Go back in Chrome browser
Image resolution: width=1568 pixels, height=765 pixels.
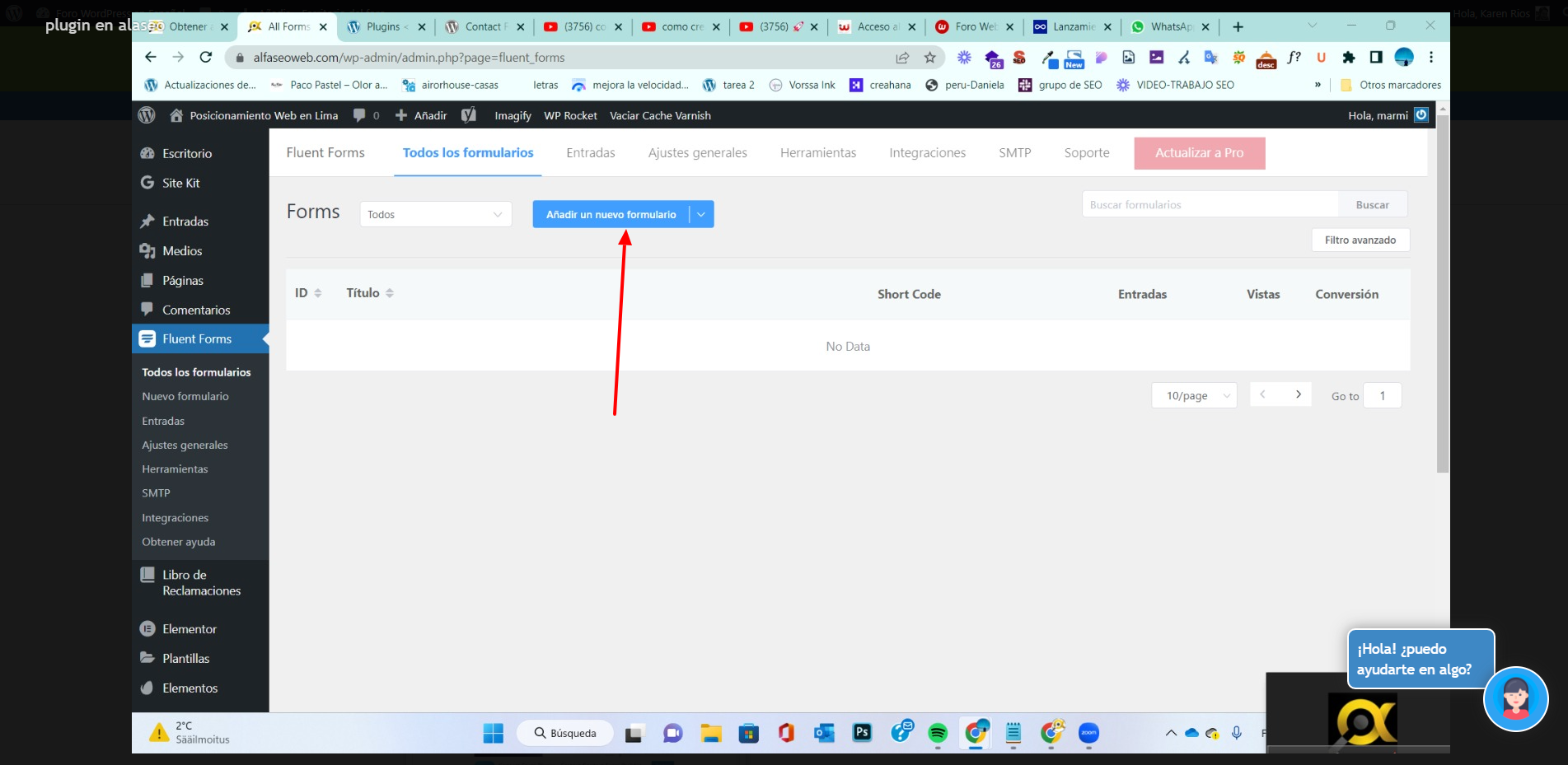150,57
